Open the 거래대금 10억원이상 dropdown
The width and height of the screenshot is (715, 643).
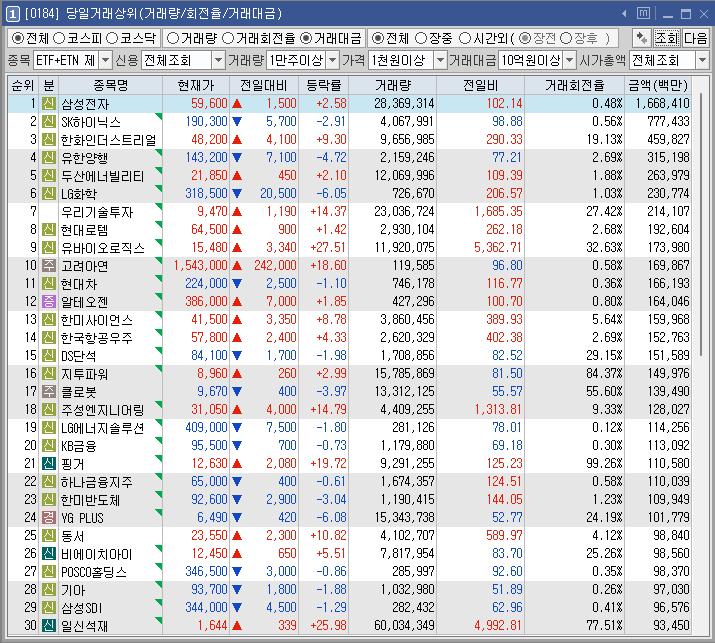coord(570,60)
